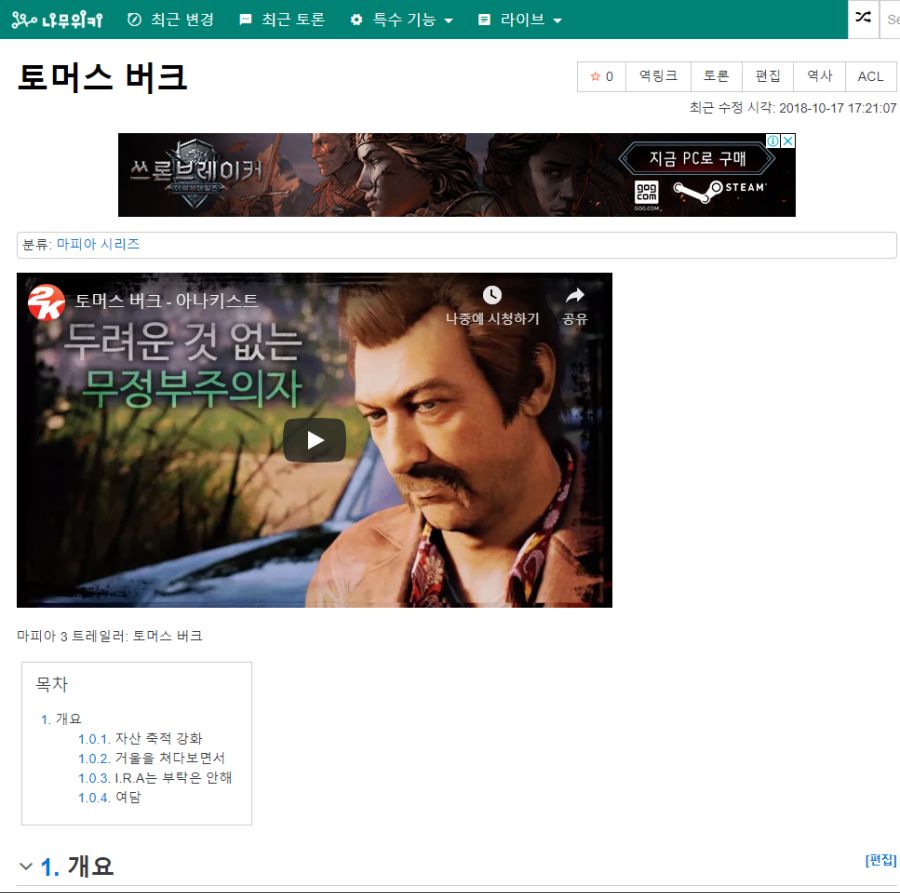Open the 역링크 backlinks tab

tap(658, 76)
